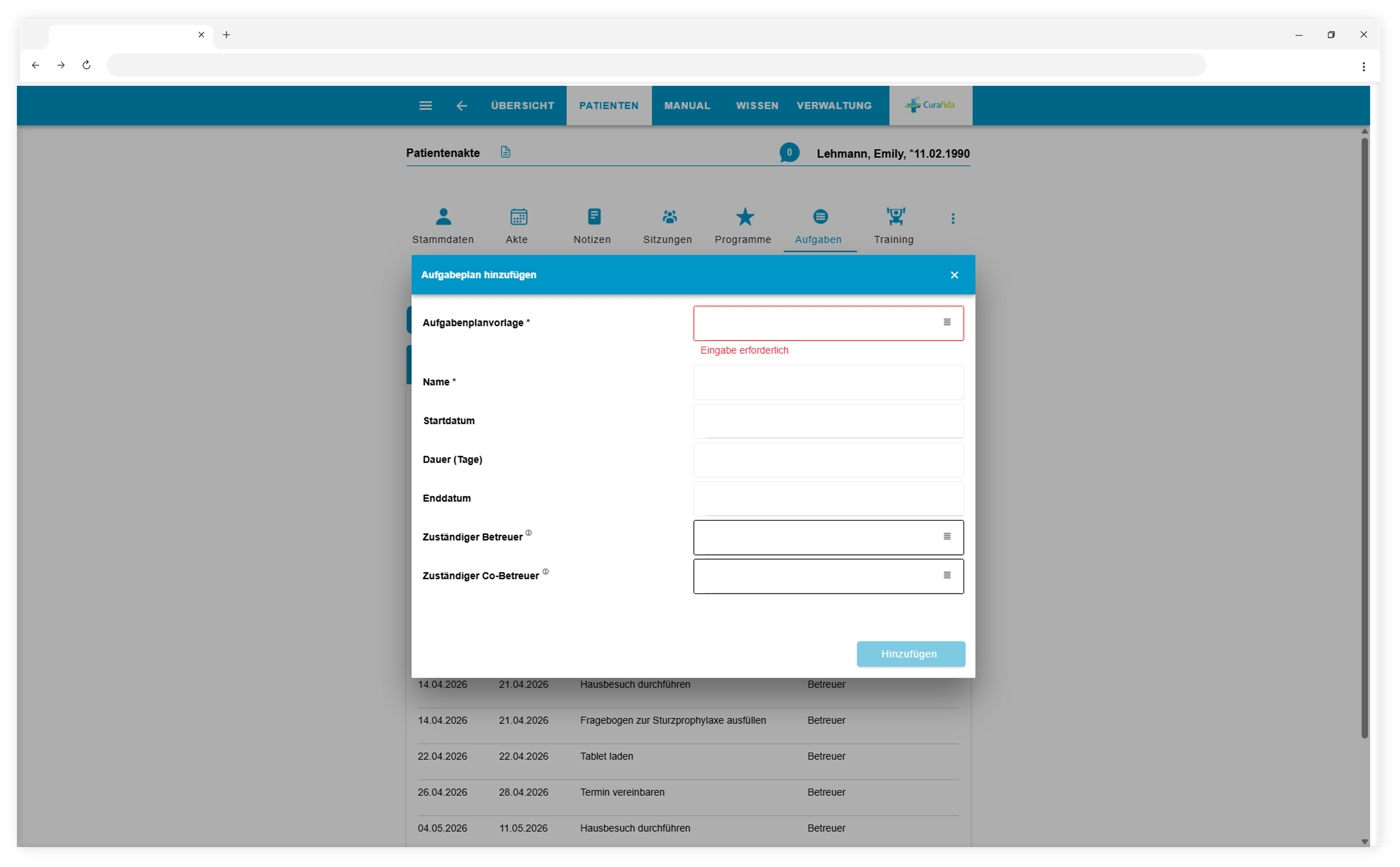
Task: Open the Stammdaten person icon
Action: coord(443,217)
